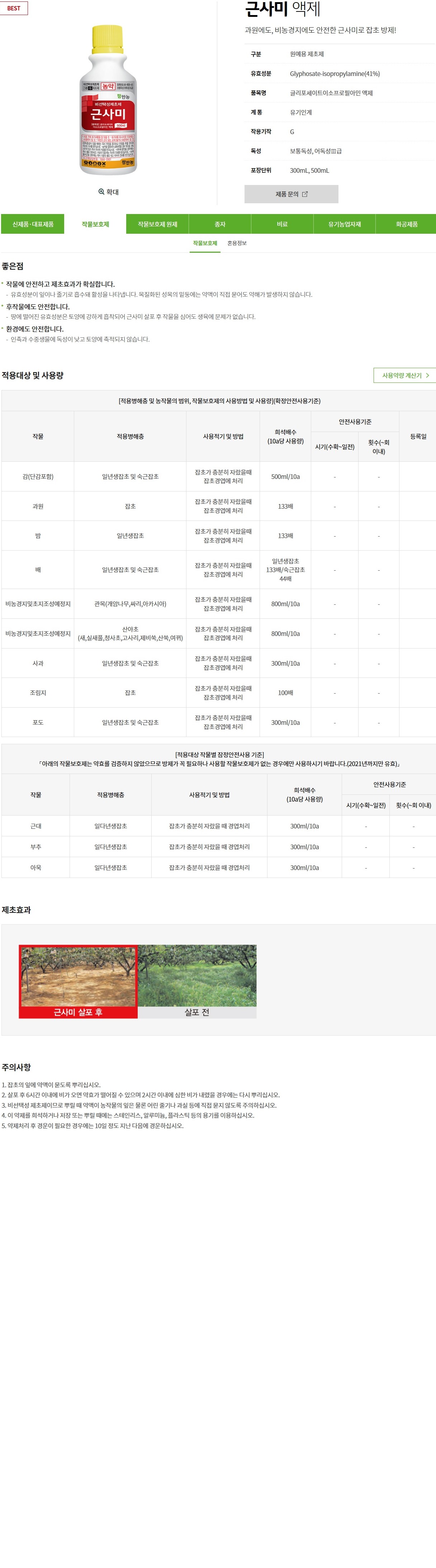Open the 비료 tab
Viewport: 436px width, 1568px height.
pyautogui.click(x=282, y=224)
